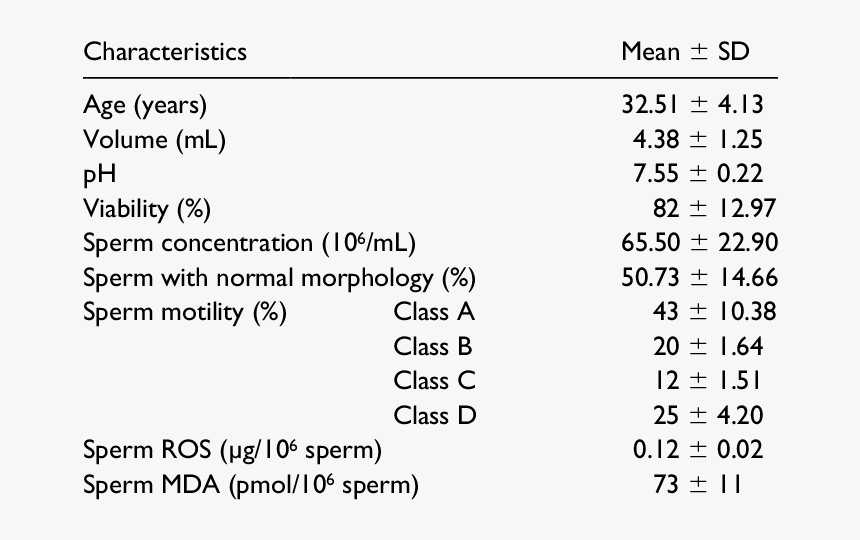Select the Class C label
This screenshot has height=540, width=860.
tap(434, 380)
